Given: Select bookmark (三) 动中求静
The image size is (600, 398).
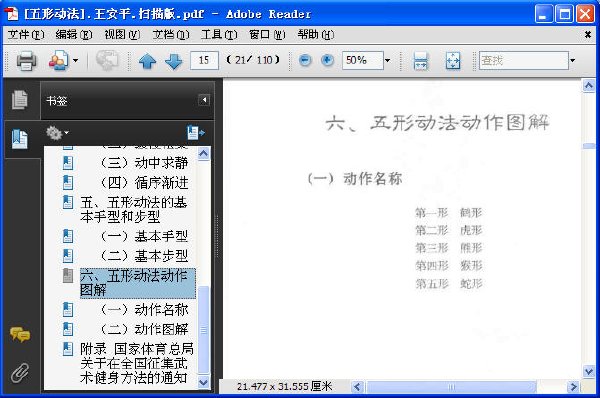Looking at the screenshot, I should tap(144, 163).
